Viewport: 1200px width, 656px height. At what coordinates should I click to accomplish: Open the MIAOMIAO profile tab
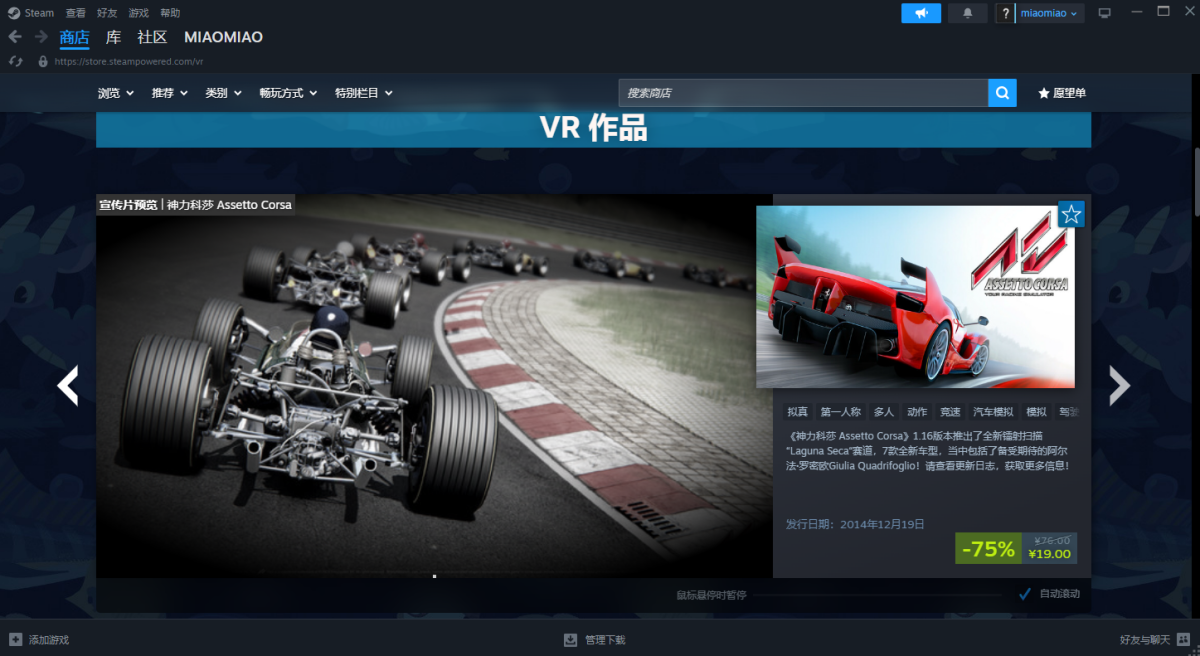[x=224, y=37]
